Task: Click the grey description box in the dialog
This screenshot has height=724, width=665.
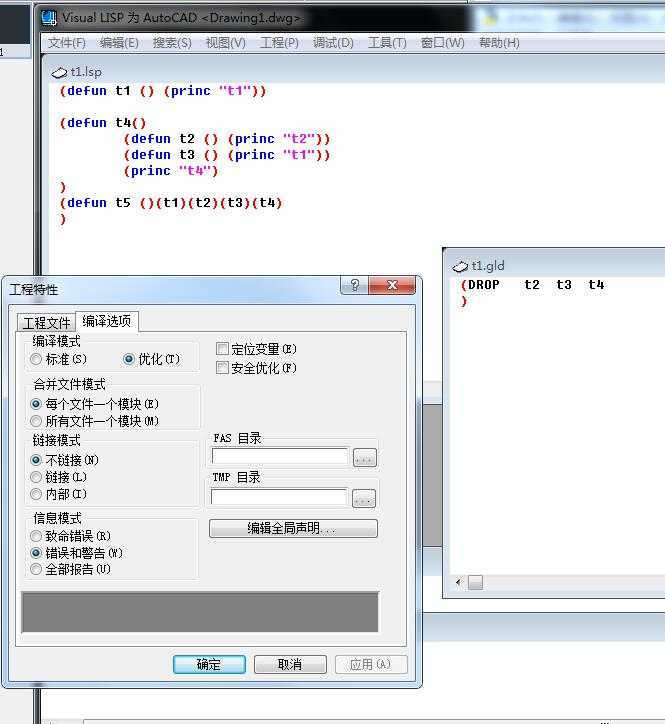Action: coord(200,612)
